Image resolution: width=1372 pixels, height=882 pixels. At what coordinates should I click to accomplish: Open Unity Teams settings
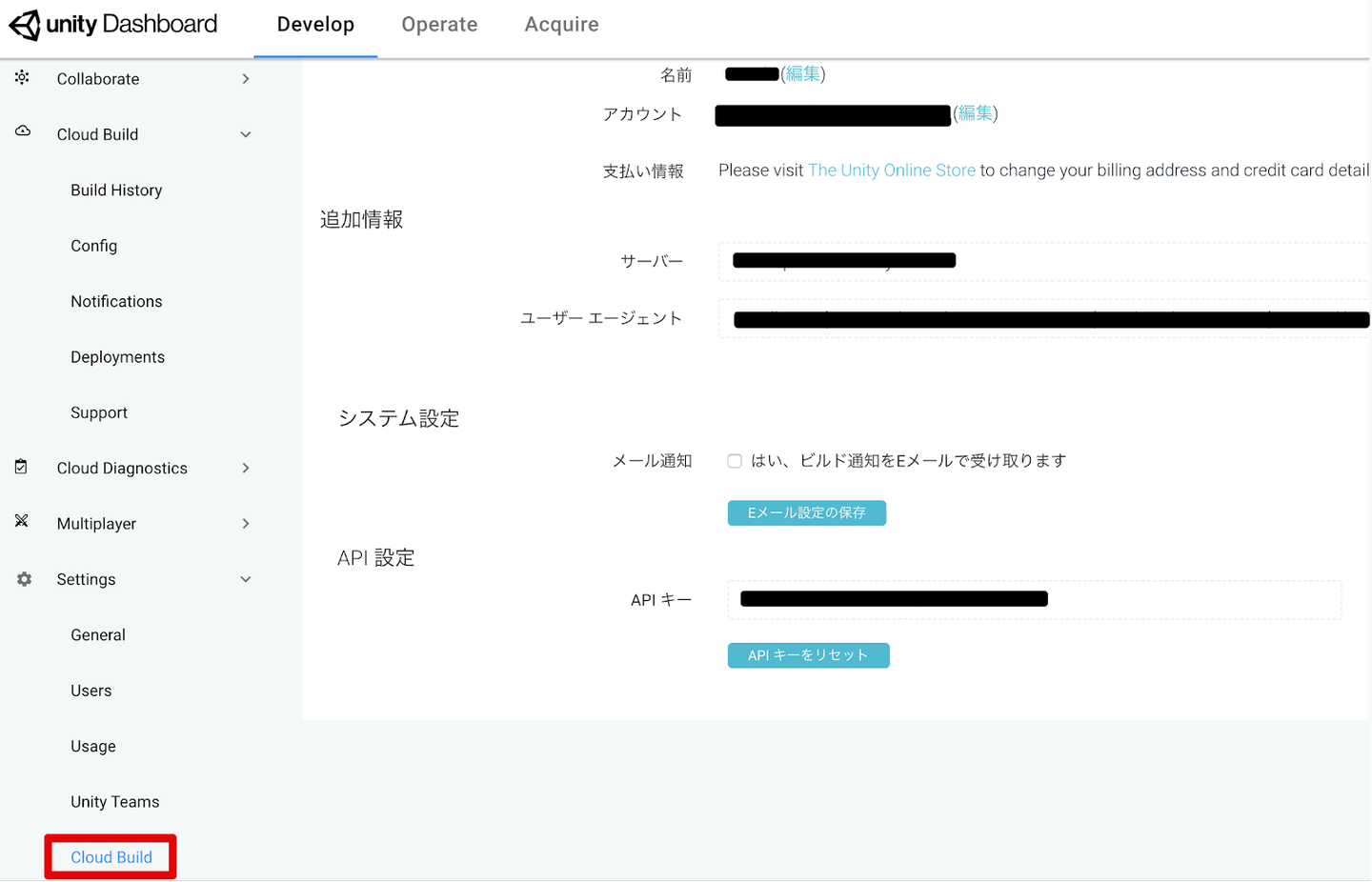pyautogui.click(x=115, y=802)
